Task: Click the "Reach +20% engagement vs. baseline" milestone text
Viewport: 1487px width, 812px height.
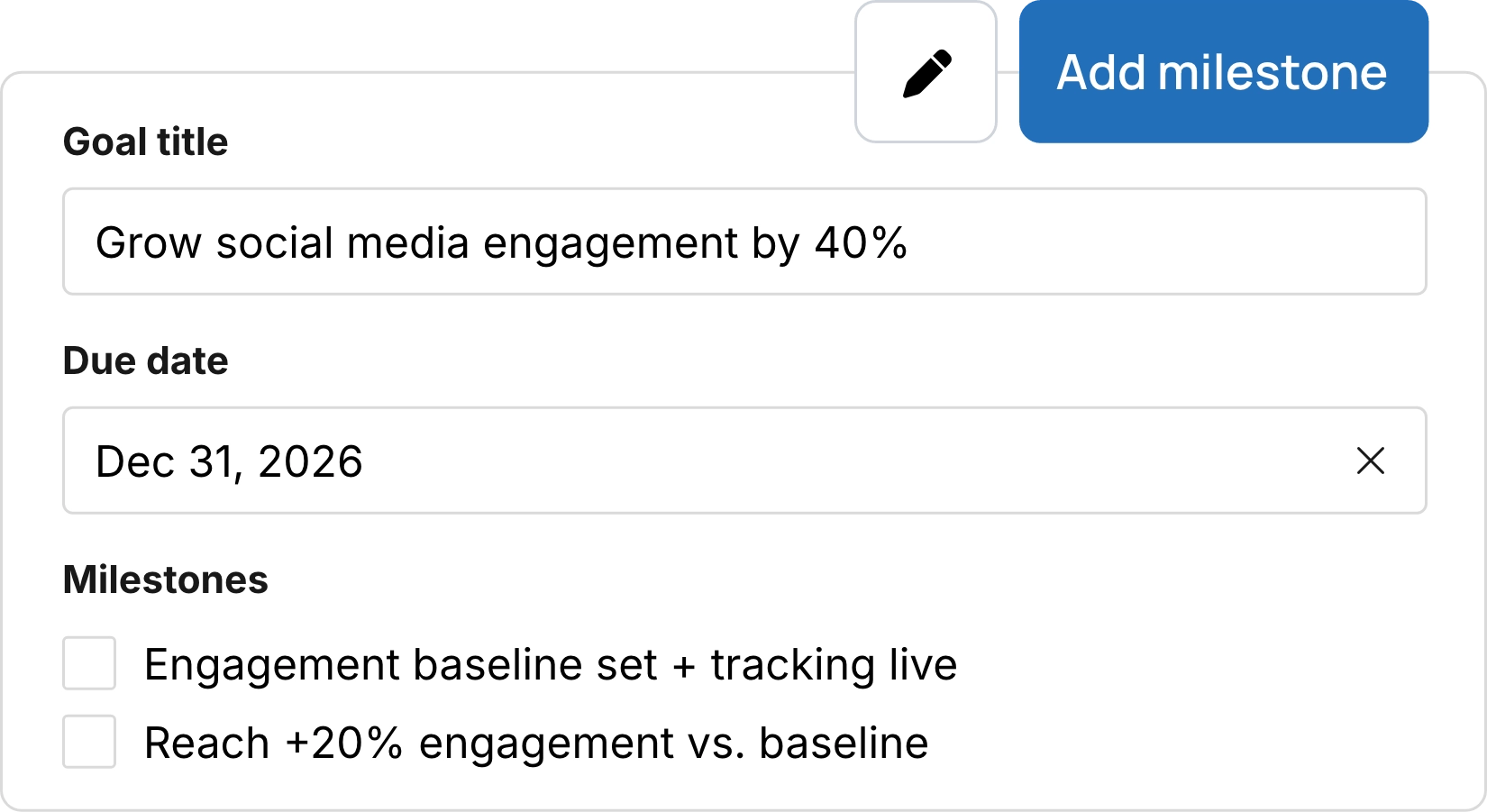Action: pyautogui.click(x=536, y=744)
